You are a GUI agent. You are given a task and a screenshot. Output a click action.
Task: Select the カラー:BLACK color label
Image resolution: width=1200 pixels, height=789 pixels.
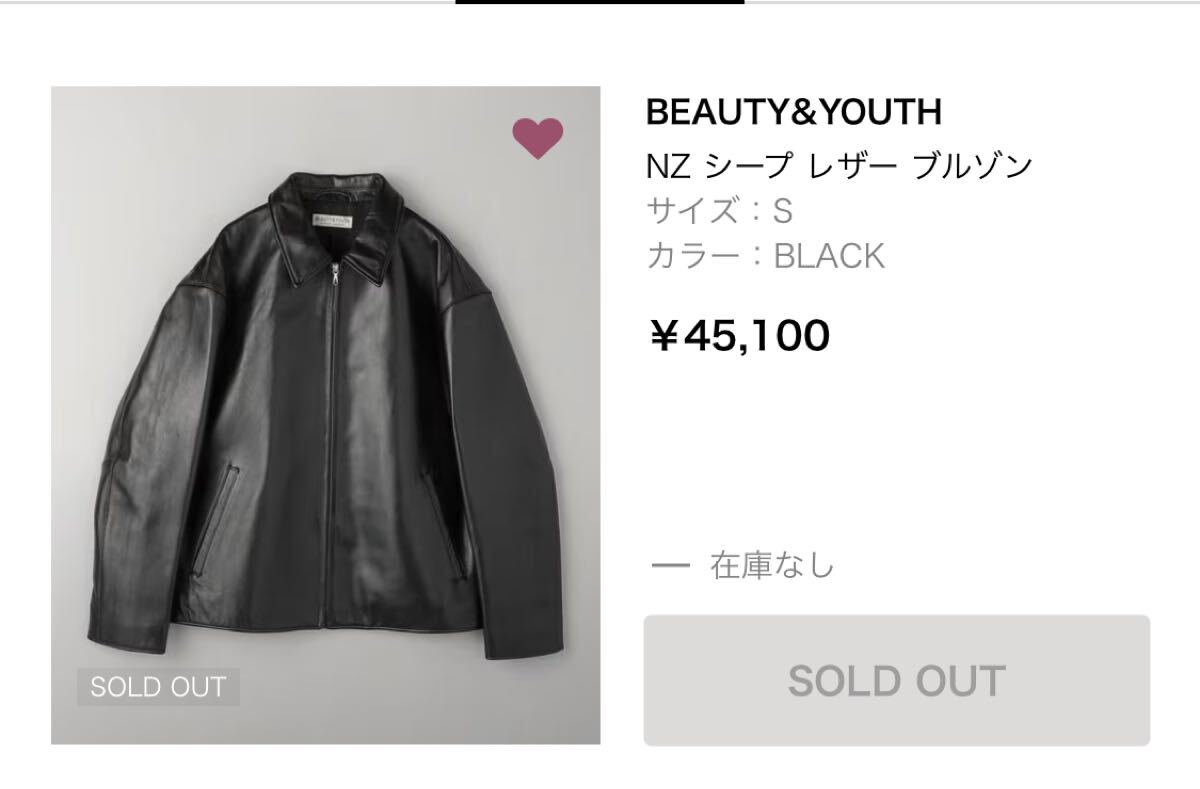pos(765,256)
